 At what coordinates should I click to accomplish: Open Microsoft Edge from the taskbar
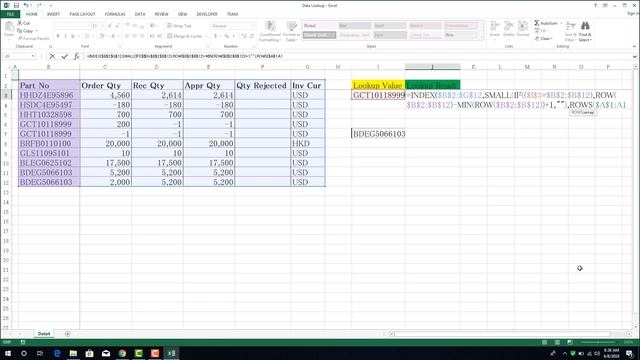(x=57, y=353)
